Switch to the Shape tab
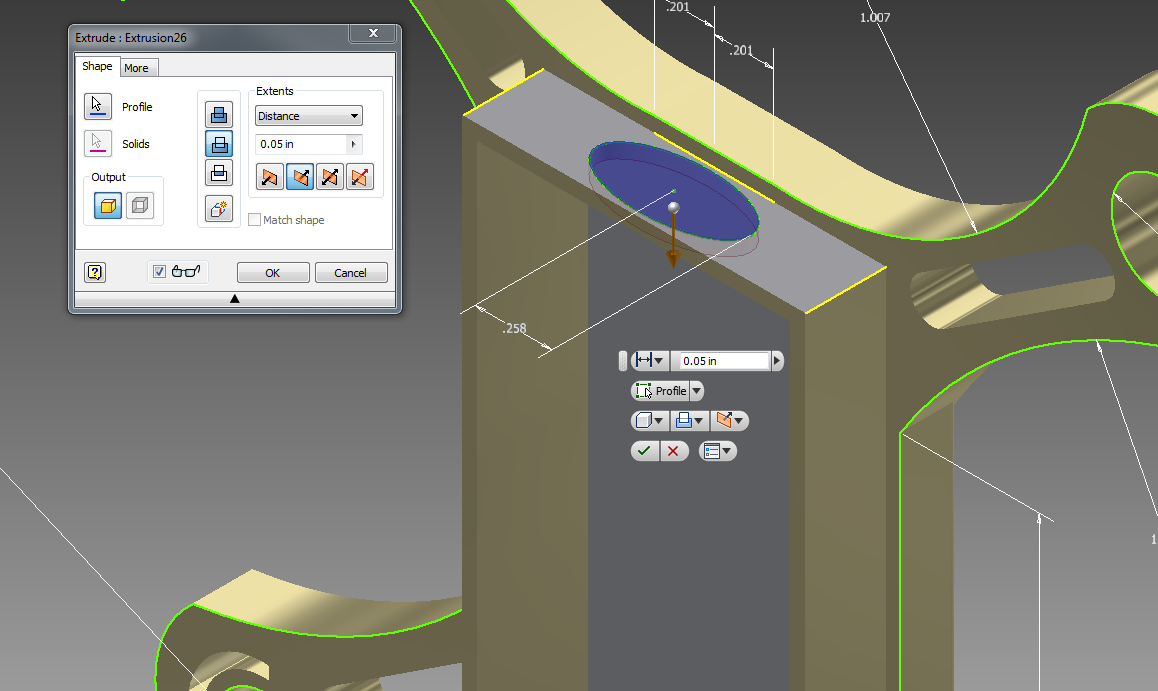The width and height of the screenshot is (1158, 691). (x=97, y=66)
